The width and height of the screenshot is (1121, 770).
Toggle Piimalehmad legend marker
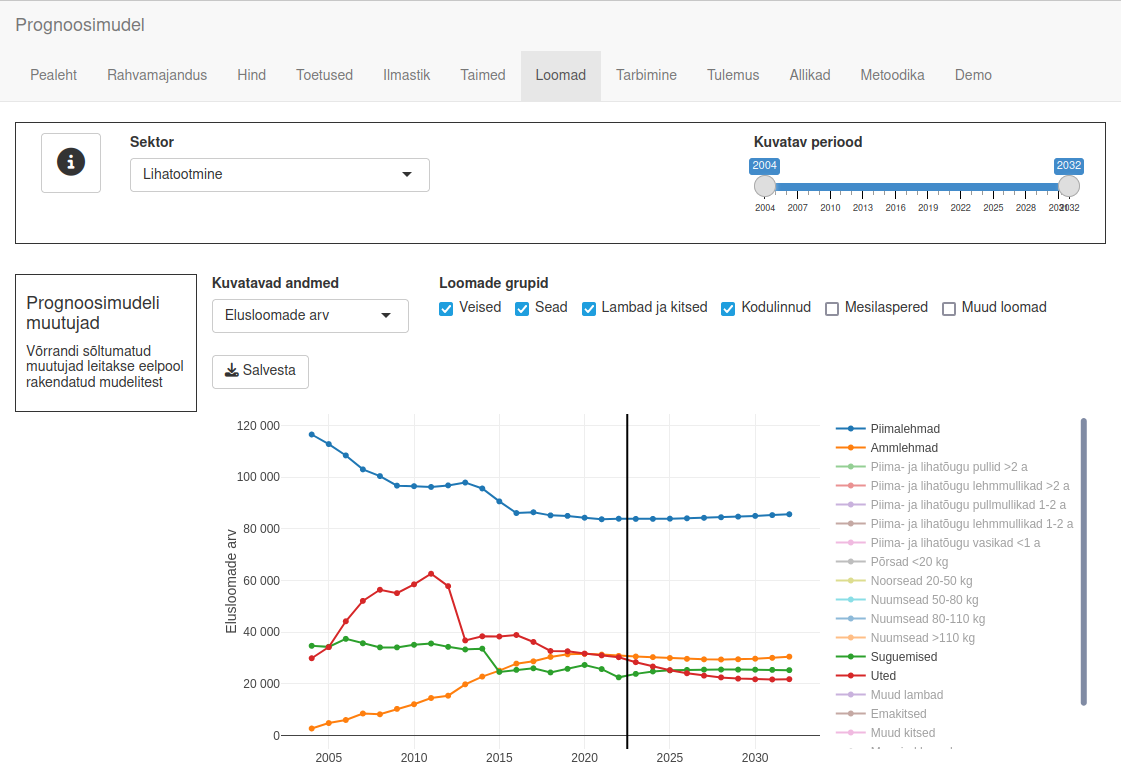(850, 429)
